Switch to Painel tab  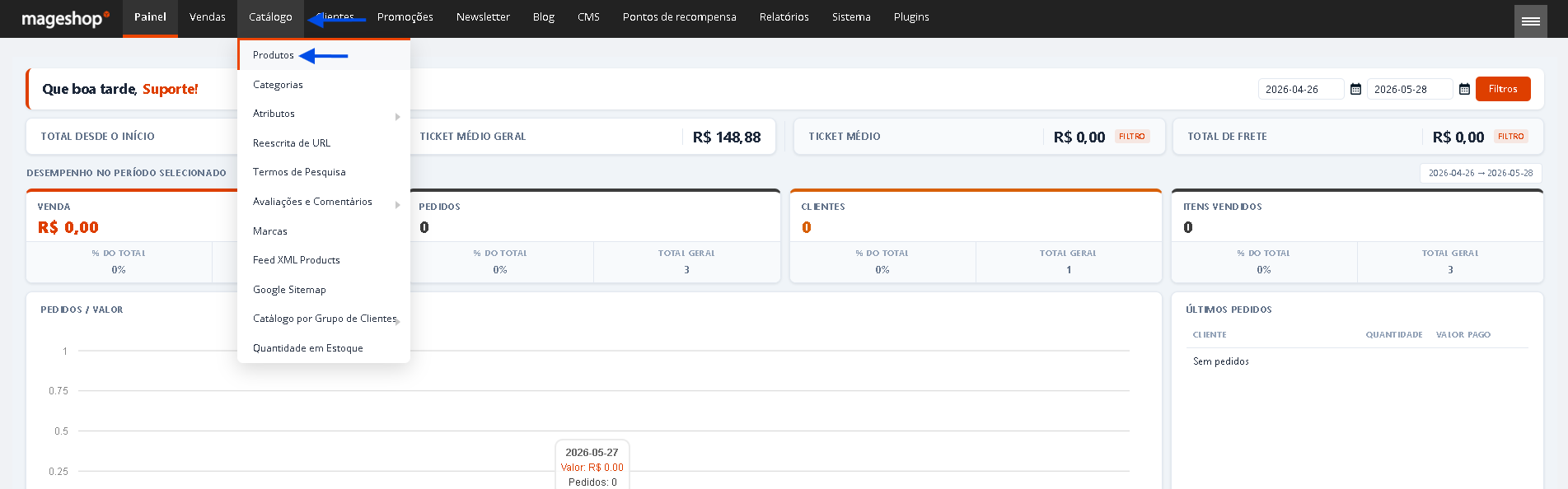point(150,17)
